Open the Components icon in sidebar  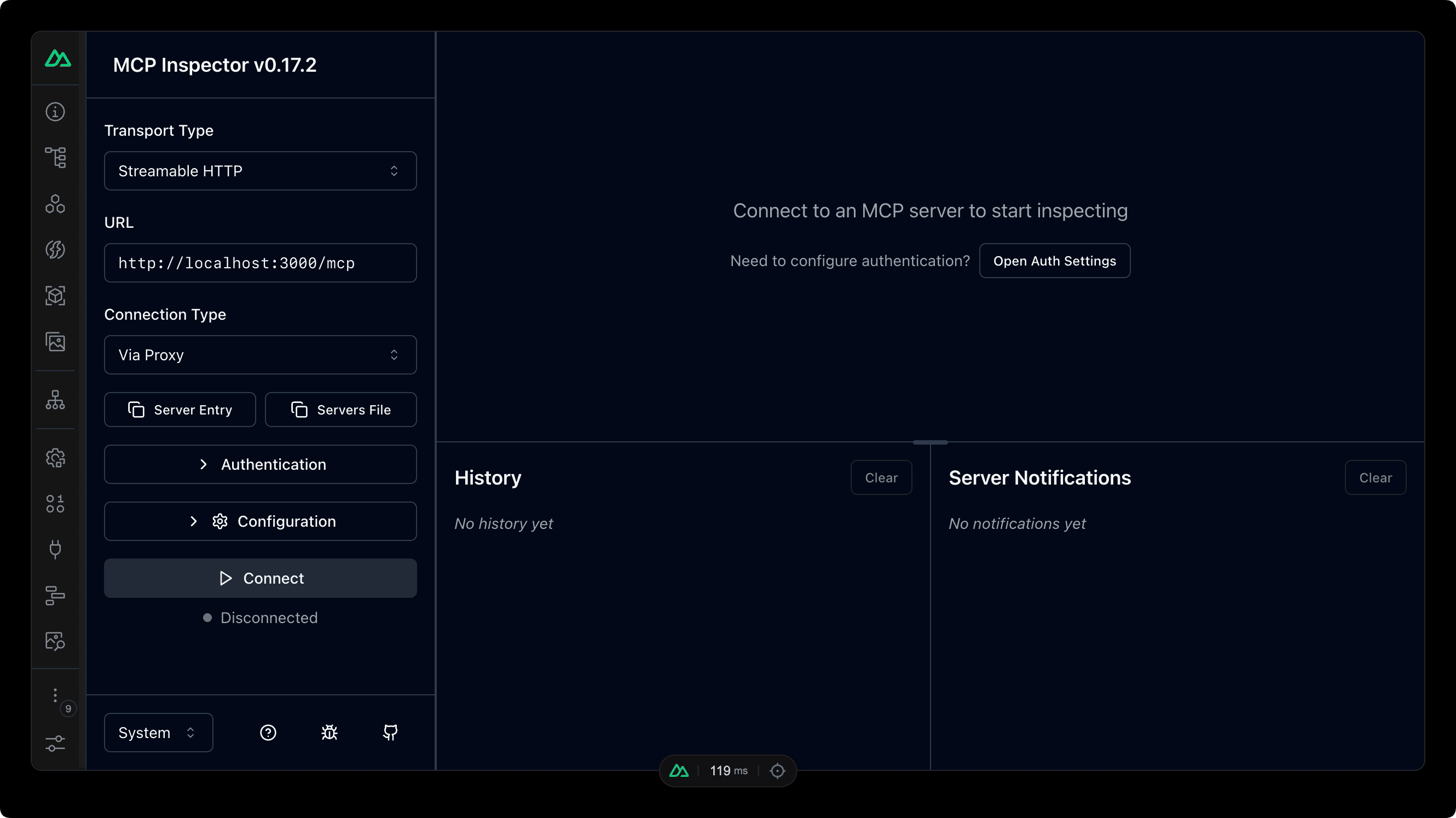point(55,204)
